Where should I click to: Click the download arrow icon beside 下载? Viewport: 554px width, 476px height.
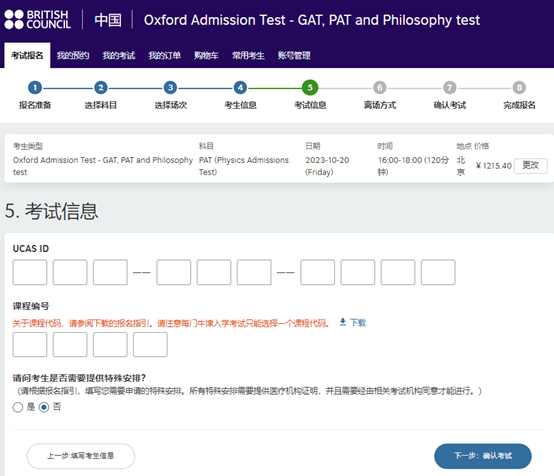[342, 322]
